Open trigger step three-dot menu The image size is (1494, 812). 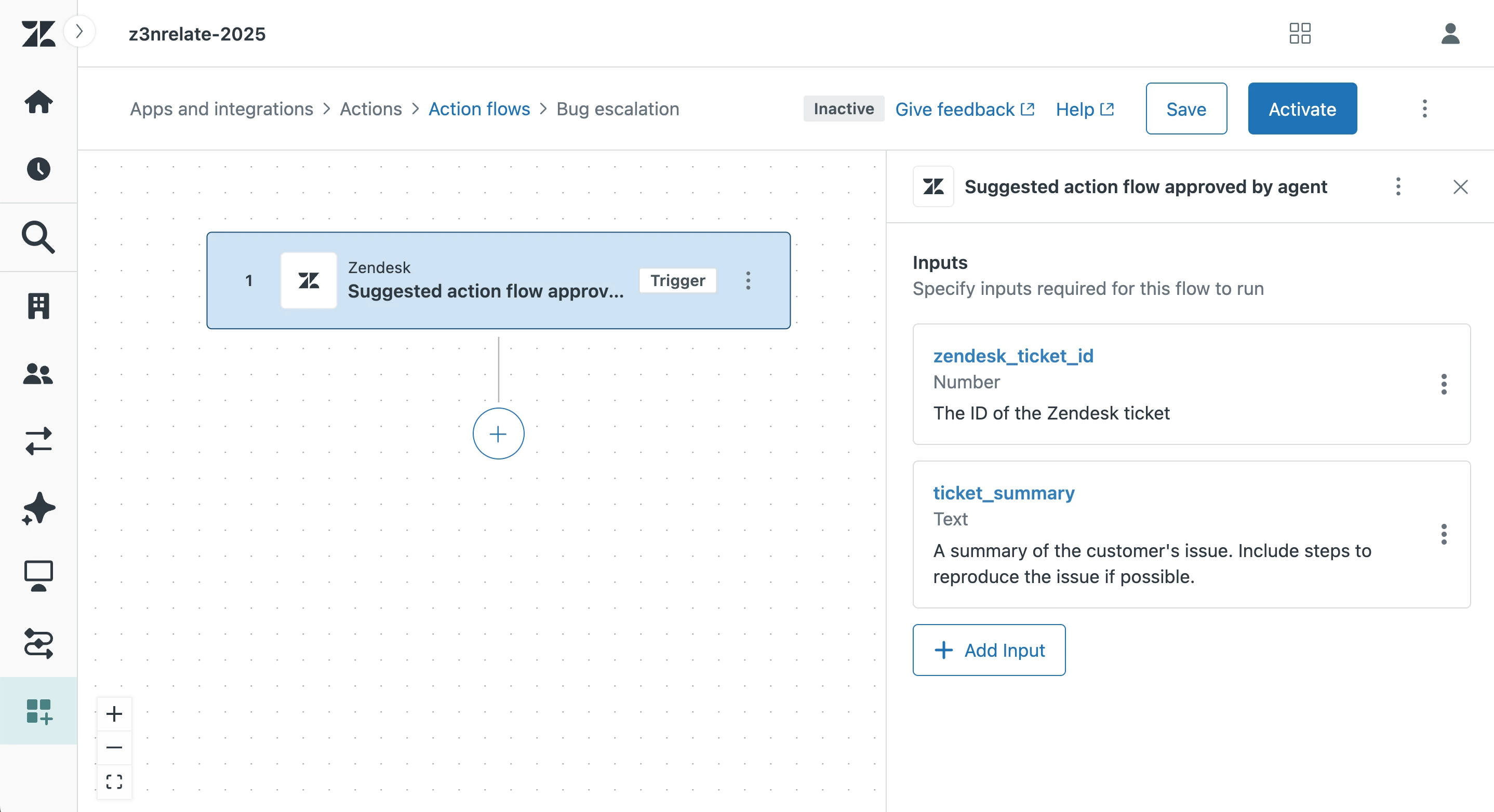coord(748,280)
